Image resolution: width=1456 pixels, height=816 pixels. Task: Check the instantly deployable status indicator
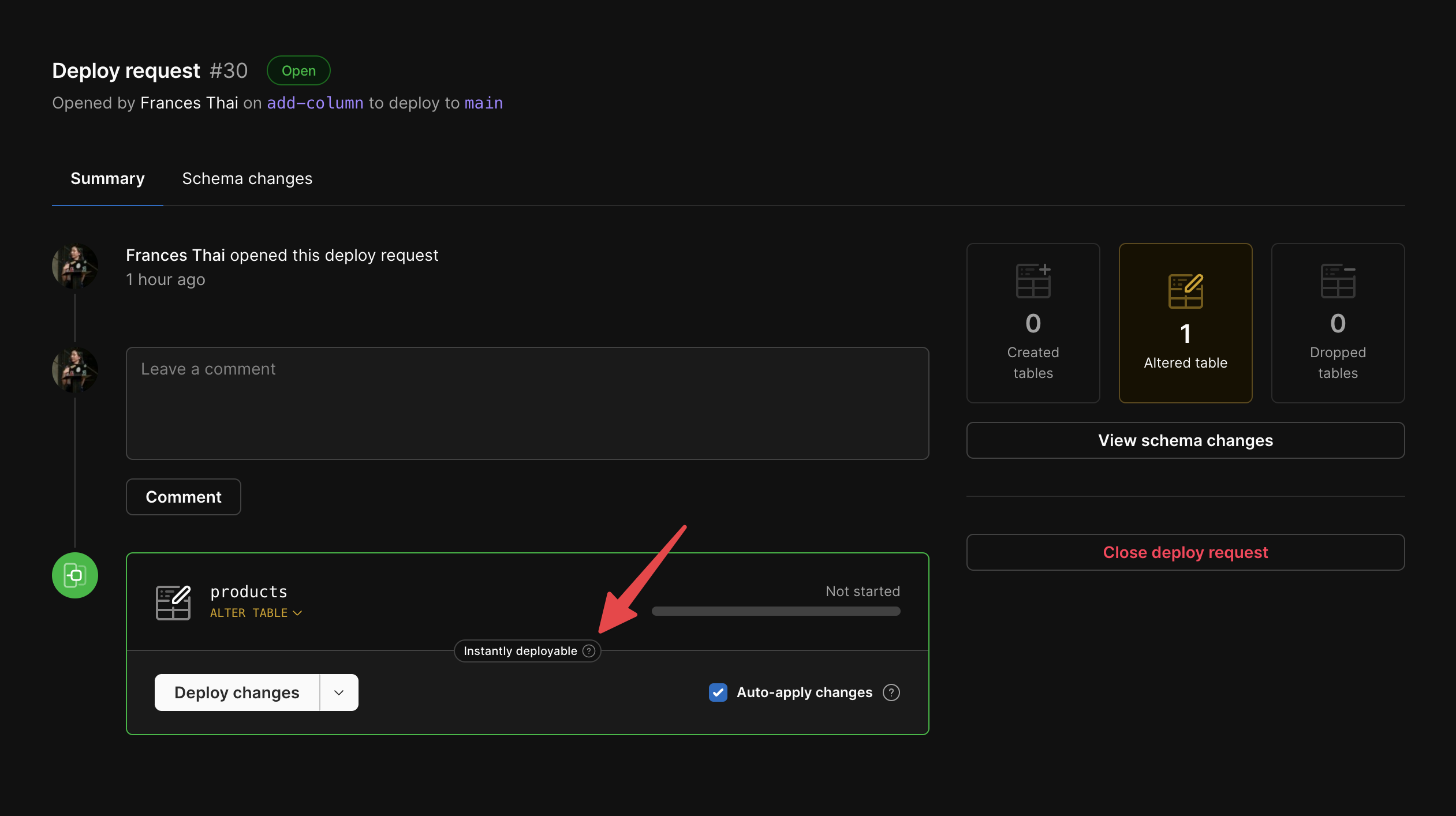(527, 651)
